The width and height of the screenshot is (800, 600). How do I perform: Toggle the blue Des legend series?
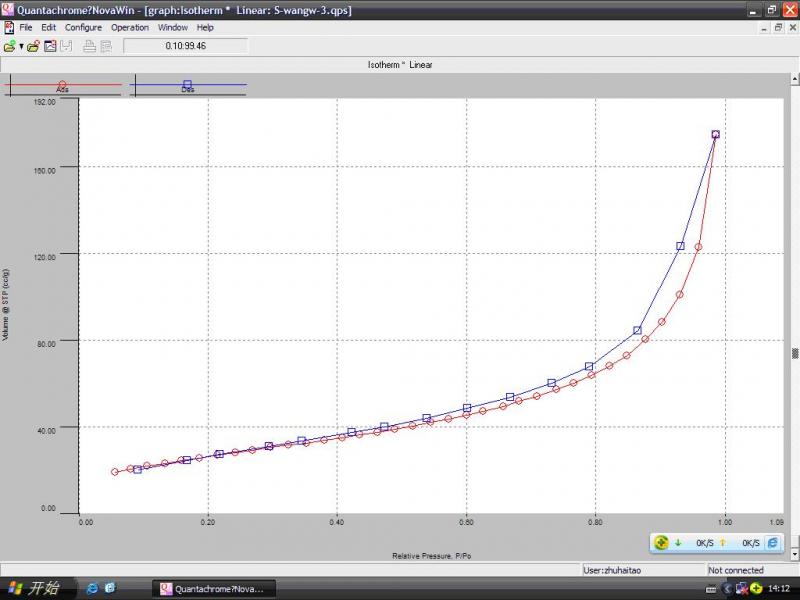(187, 86)
